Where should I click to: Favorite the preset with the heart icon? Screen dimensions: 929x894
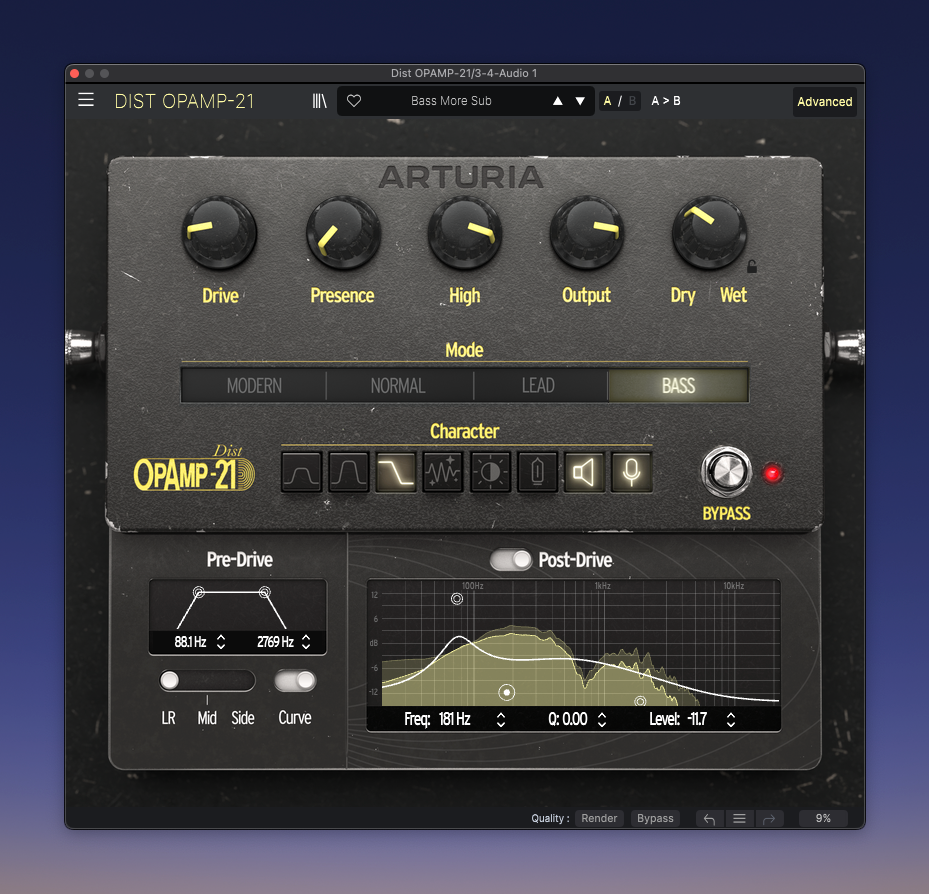tap(354, 101)
